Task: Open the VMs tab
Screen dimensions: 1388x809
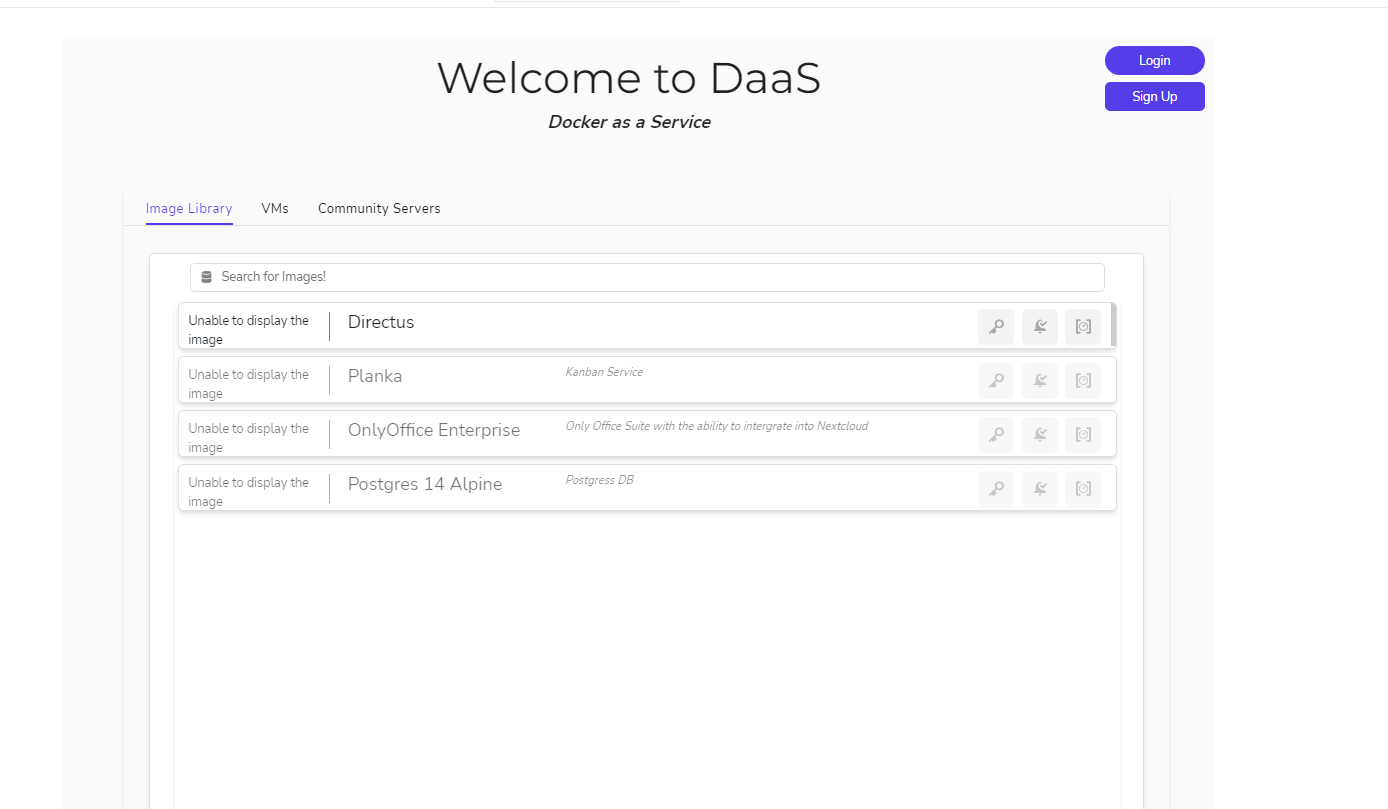Action: (x=275, y=208)
